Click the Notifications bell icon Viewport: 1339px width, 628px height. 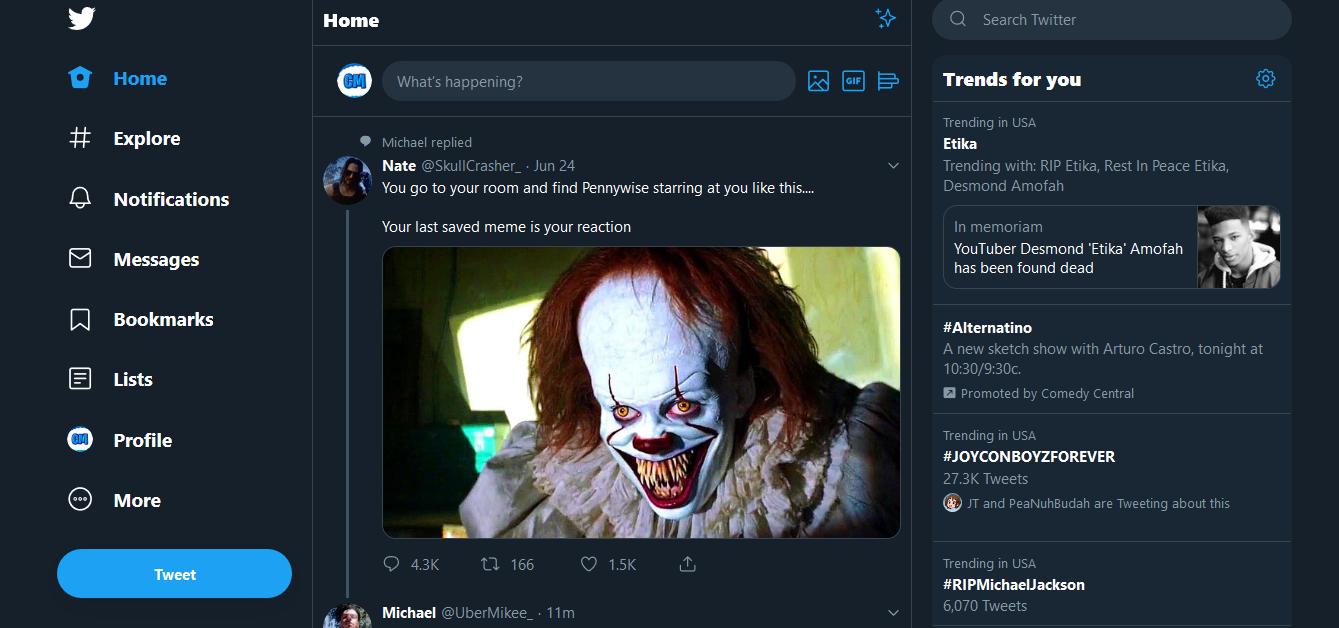point(80,198)
